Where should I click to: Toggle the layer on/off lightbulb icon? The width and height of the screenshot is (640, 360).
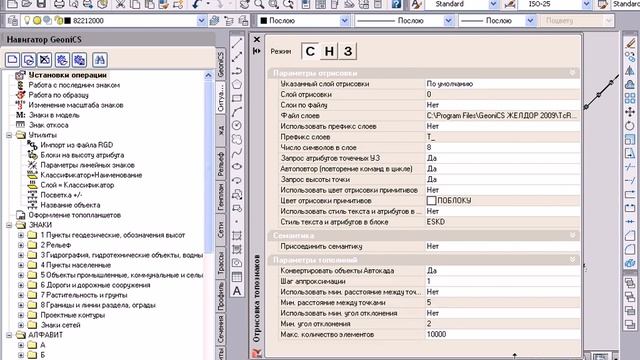point(27,20)
